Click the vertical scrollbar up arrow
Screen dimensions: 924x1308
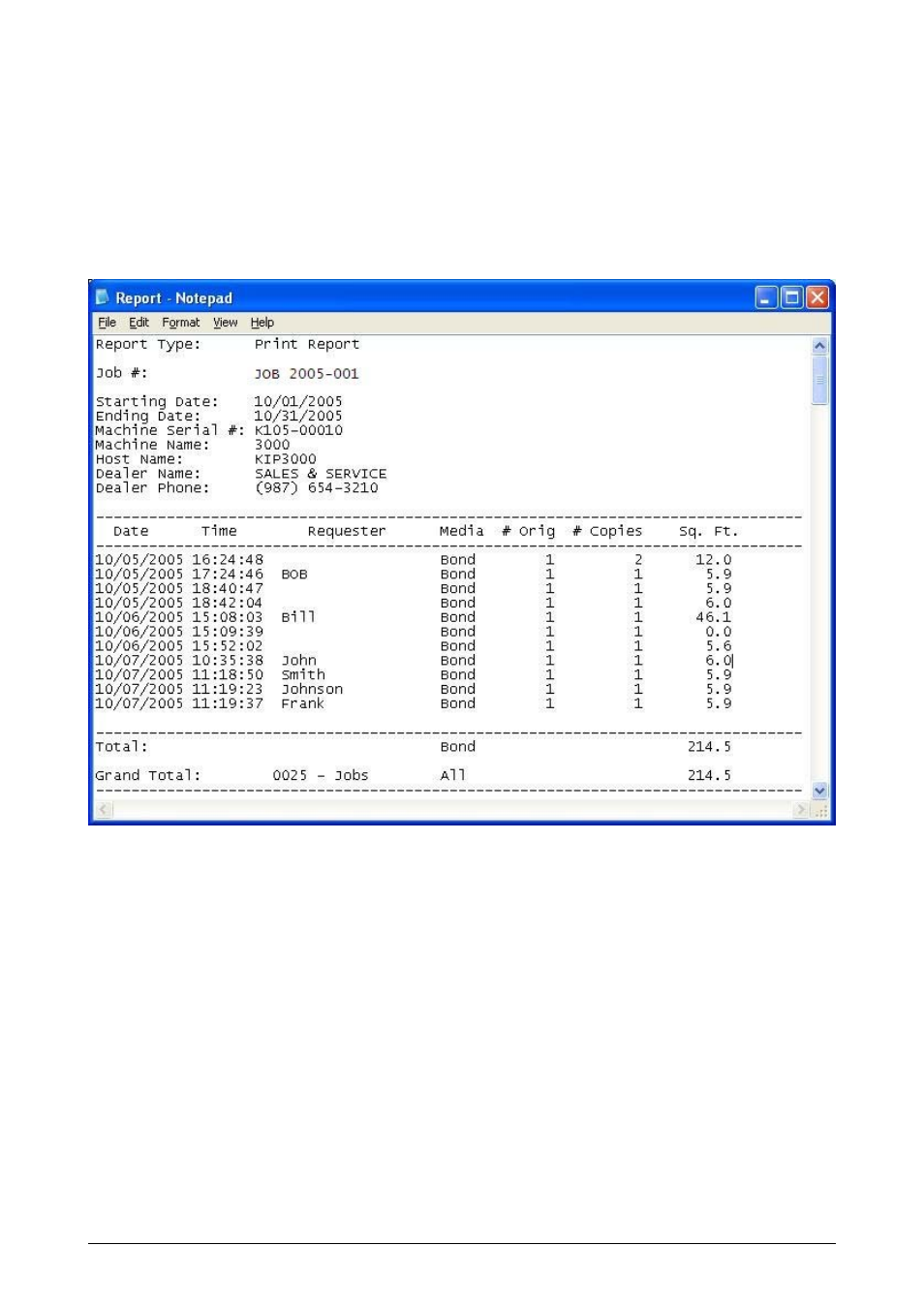pyautogui.click(x=819, y=346)
